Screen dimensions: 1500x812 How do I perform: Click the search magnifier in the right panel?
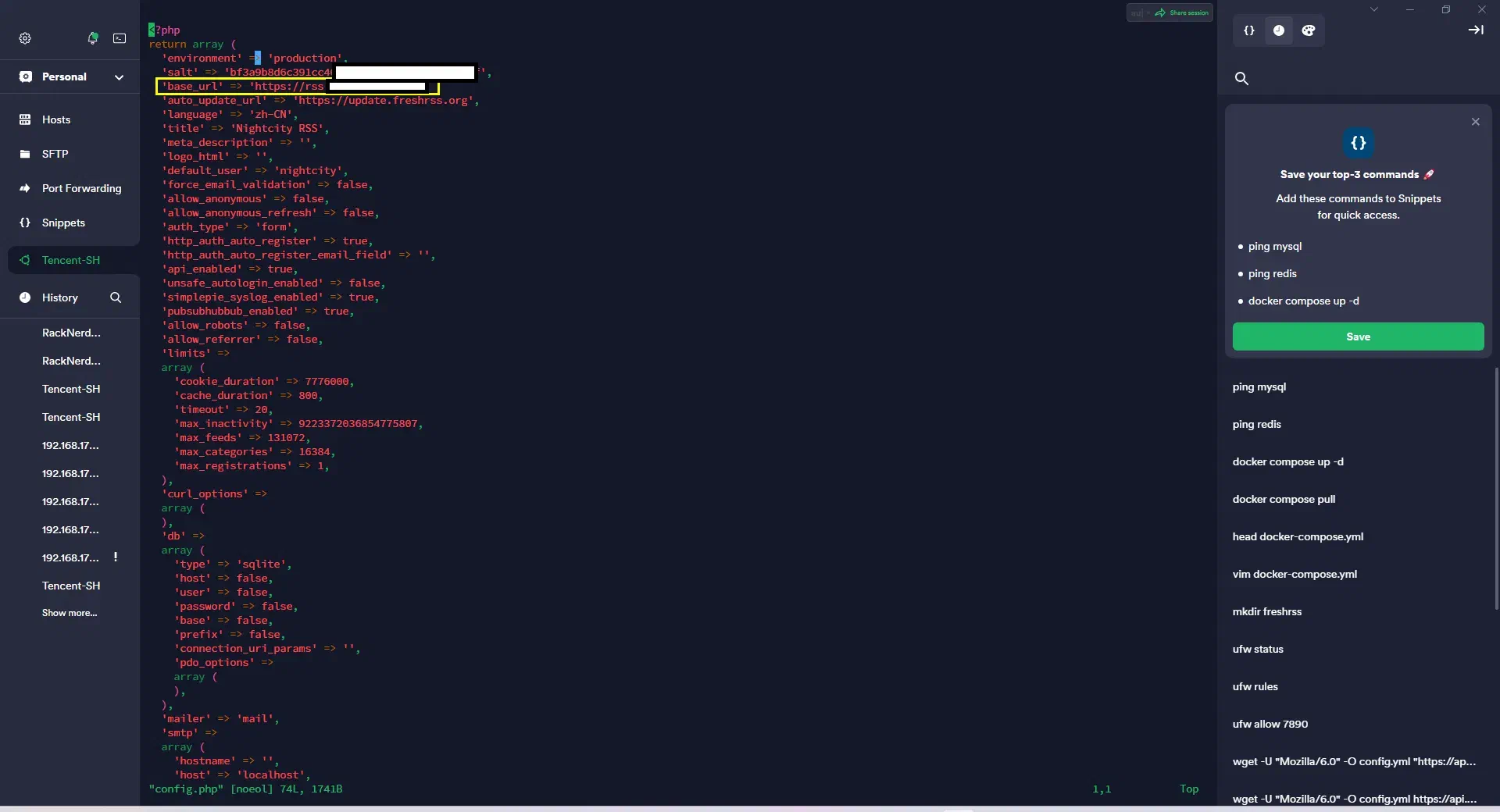(1241, 78)
